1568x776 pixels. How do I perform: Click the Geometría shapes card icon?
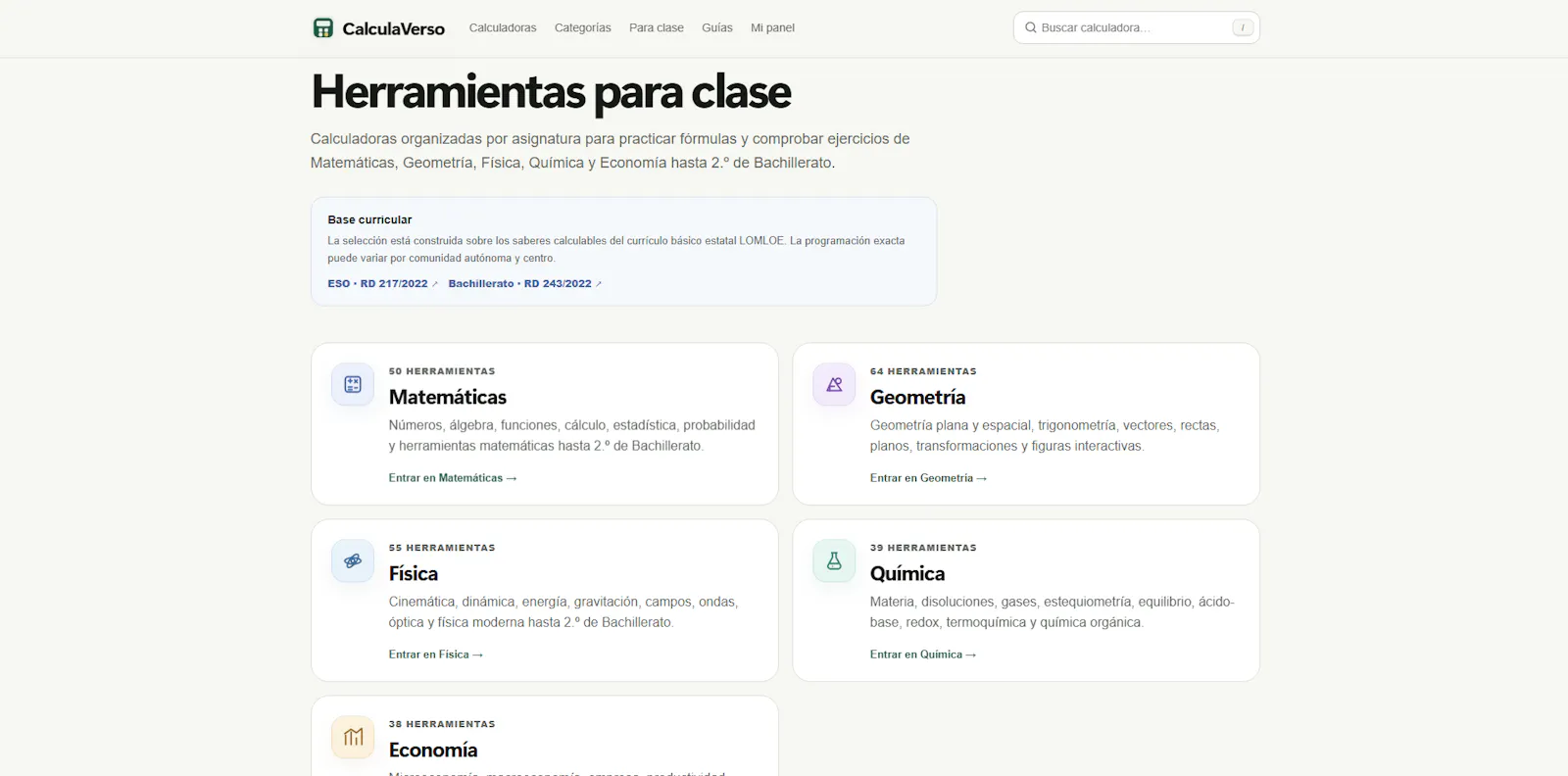coord(834,385)
